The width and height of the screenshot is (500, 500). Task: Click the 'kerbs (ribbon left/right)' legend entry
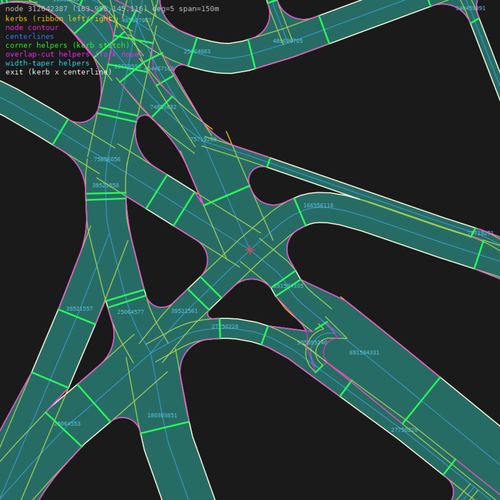coord(61,18)
